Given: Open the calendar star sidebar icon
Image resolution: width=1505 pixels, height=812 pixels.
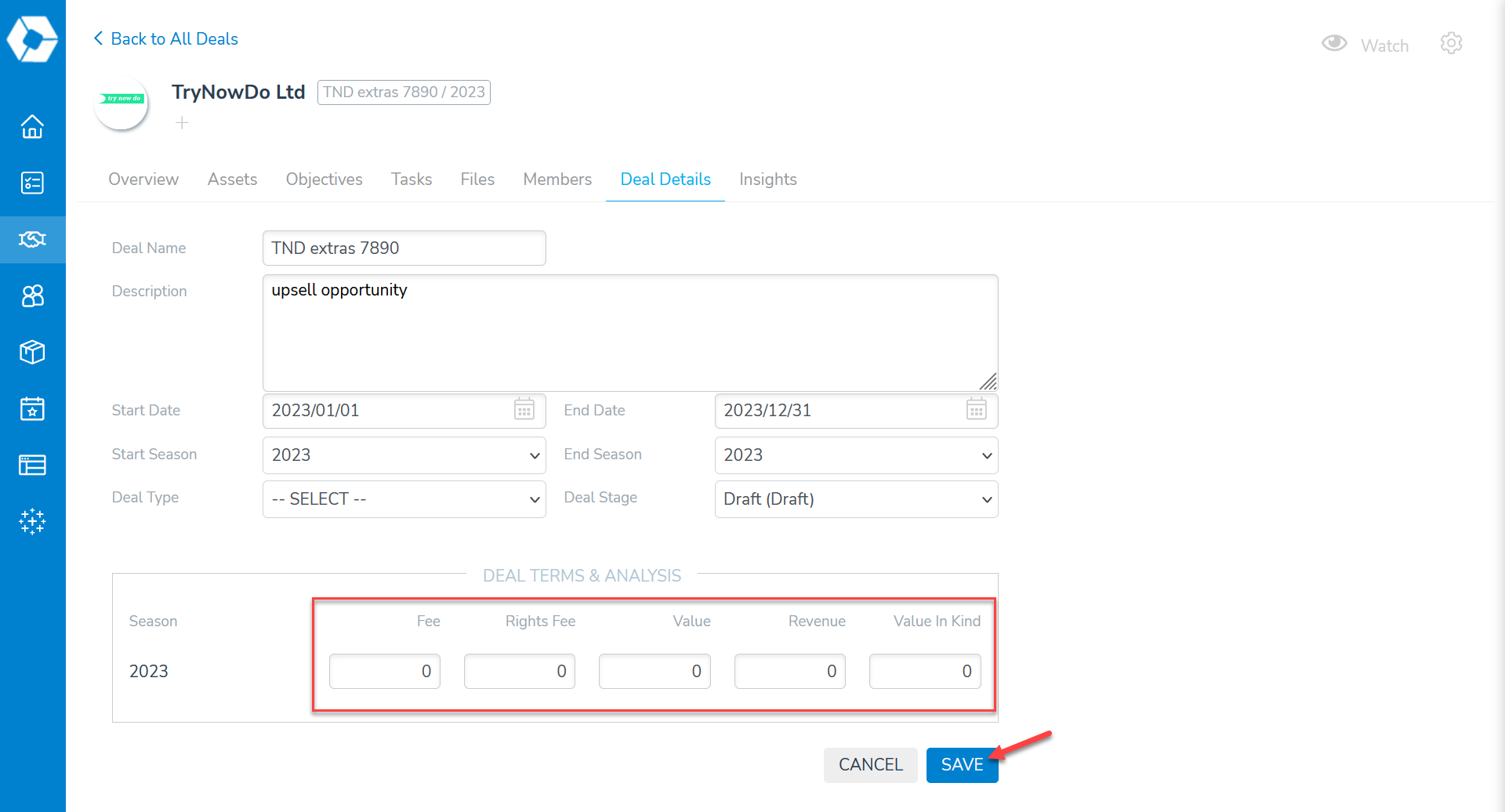Looking at the screenshot, I should [32, 408].
